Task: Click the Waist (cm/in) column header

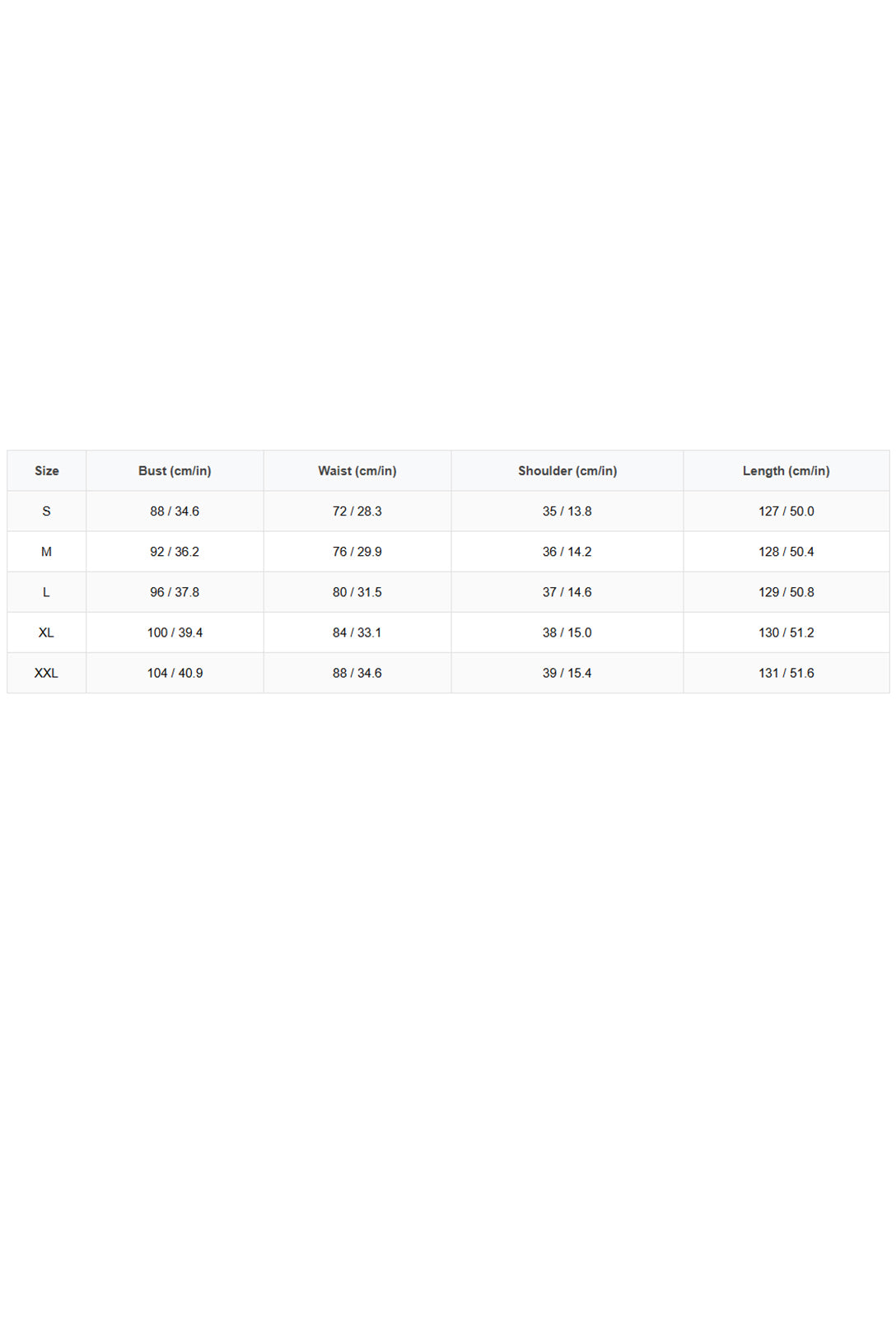Action: (x=357, y=471)
